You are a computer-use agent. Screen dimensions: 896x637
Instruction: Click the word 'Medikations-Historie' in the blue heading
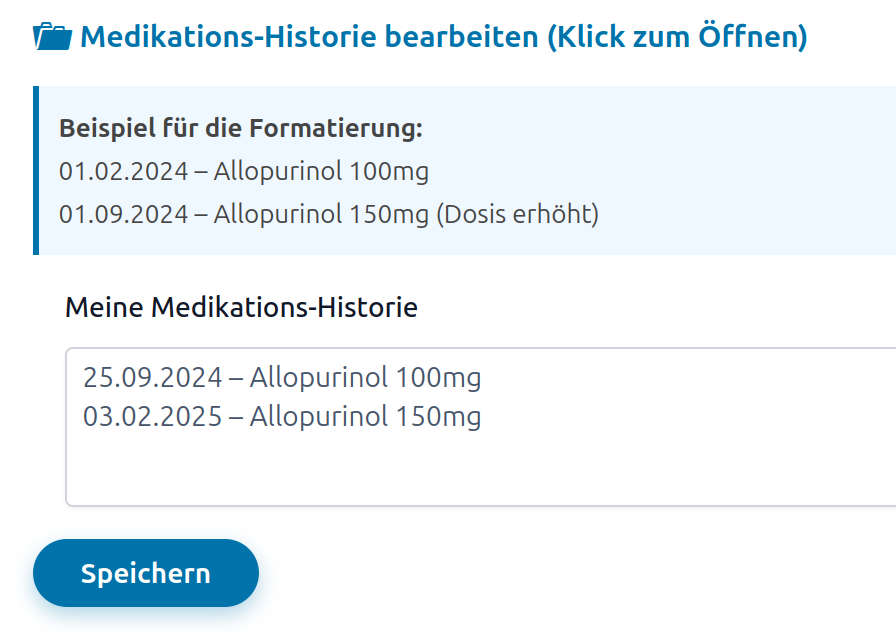click(x=229, y=38)
